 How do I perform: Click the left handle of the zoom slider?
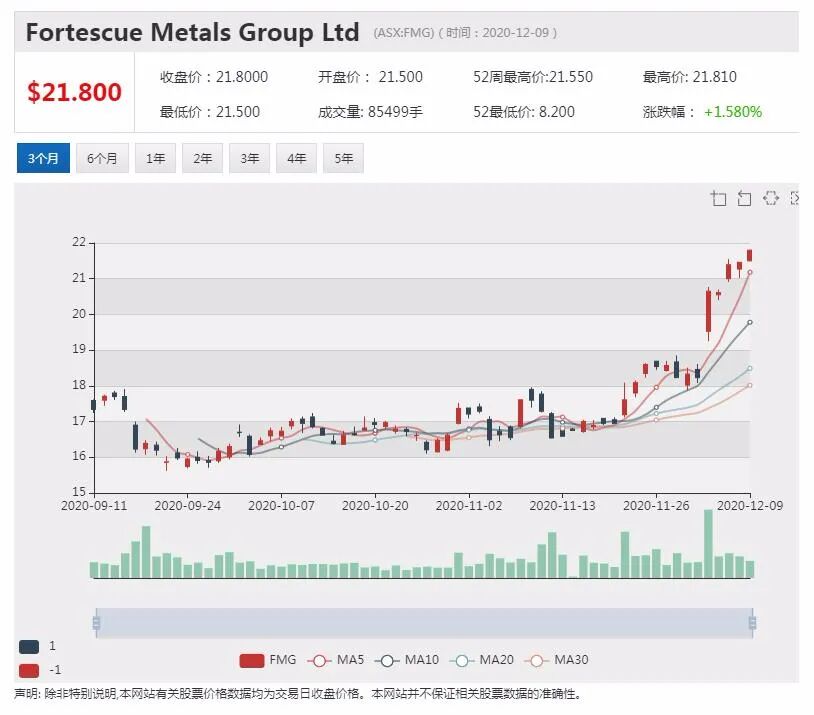(96, 622)
